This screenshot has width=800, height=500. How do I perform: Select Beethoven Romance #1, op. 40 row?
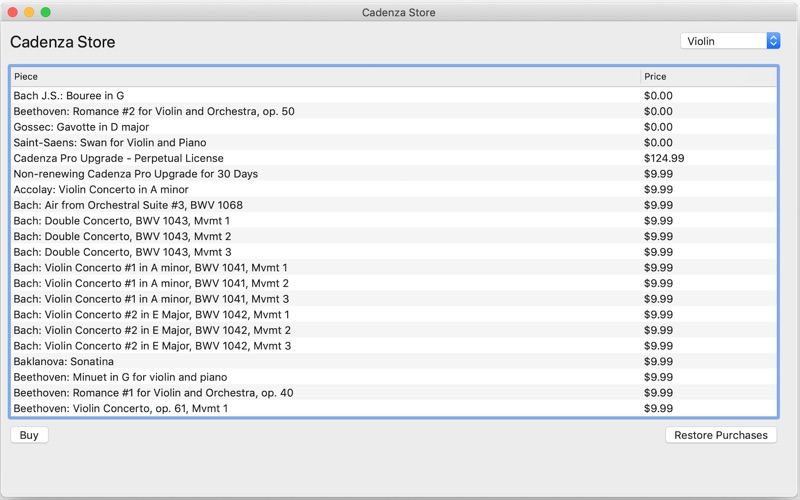pos(393,393)
